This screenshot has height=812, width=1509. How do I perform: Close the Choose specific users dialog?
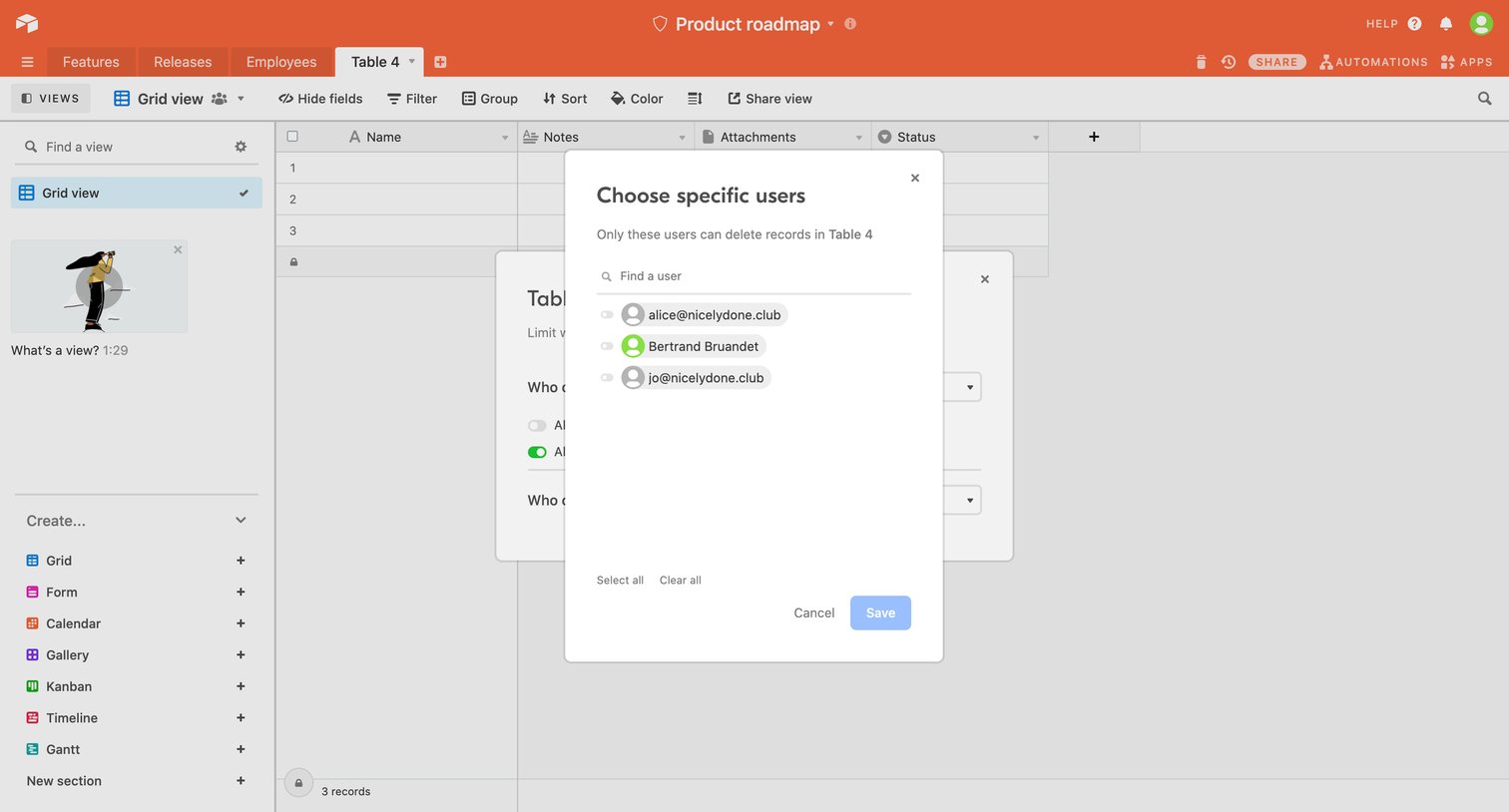(915, 178)
